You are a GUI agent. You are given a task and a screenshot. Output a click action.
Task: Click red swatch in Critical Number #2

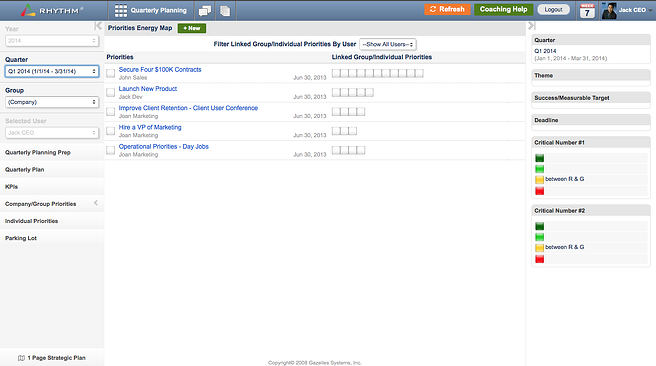click(x=540, y=259)
